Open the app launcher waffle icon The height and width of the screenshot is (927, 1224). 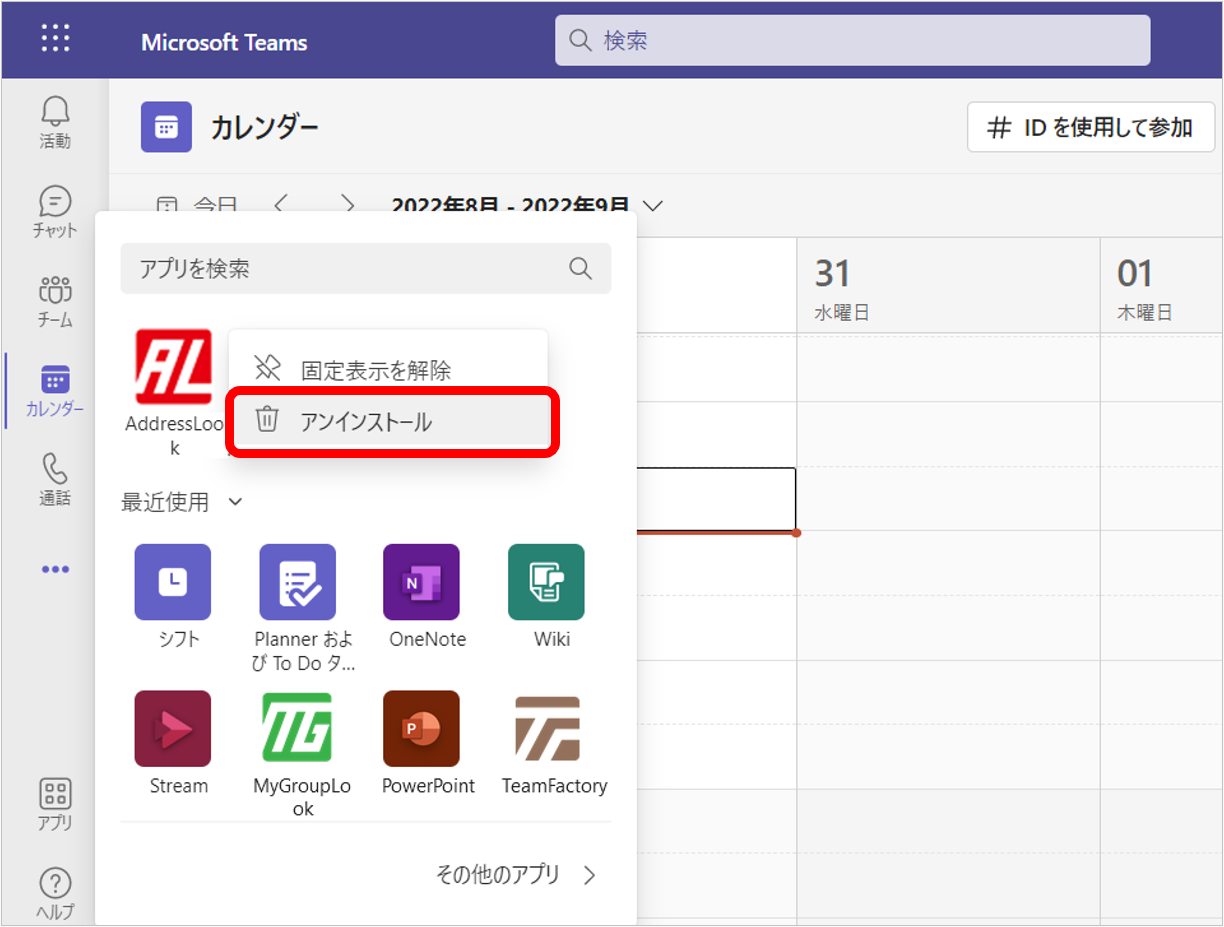click(x=55, y=39)
